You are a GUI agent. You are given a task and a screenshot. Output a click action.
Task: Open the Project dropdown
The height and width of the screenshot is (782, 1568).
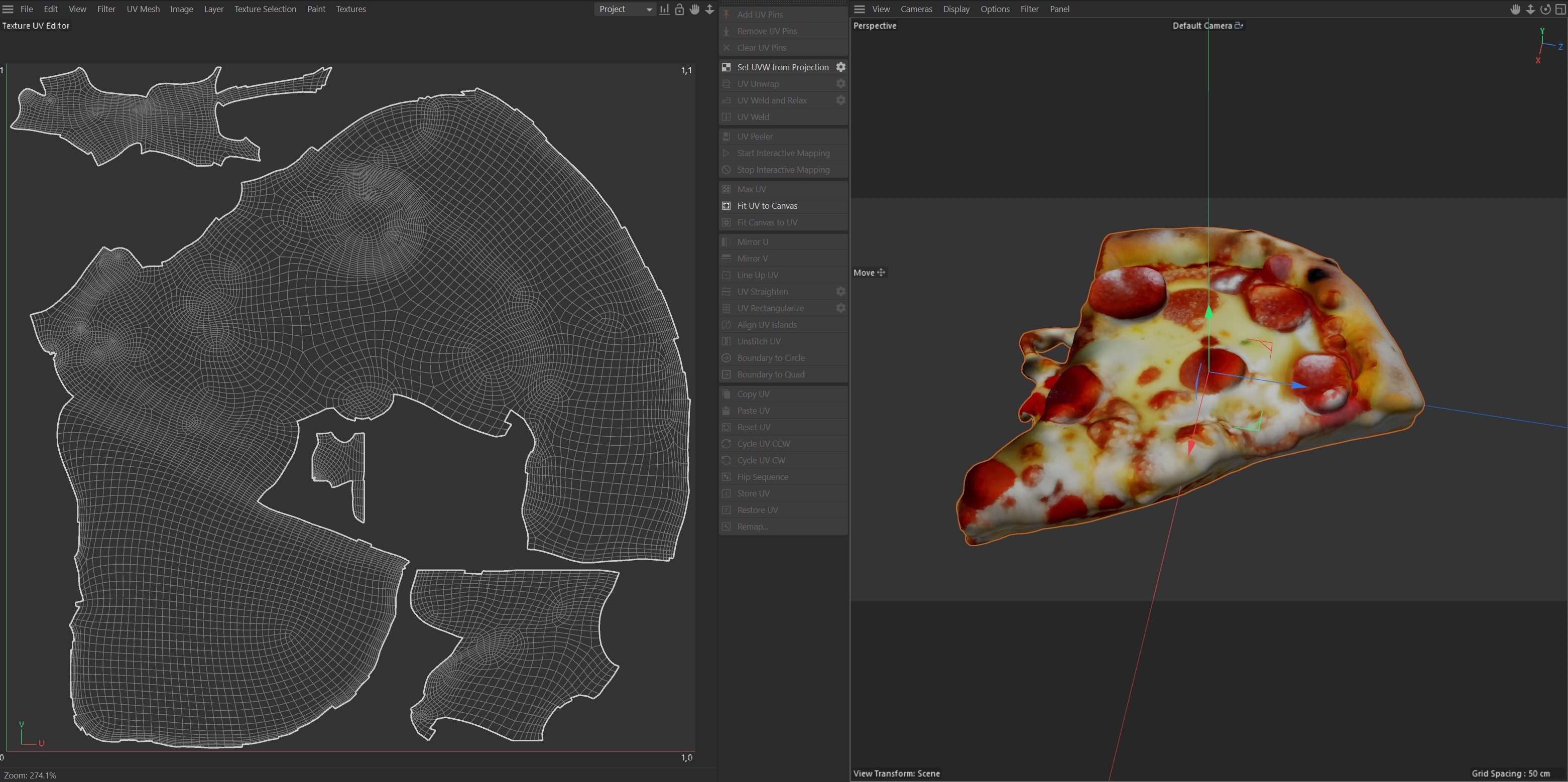coord(625,9)
